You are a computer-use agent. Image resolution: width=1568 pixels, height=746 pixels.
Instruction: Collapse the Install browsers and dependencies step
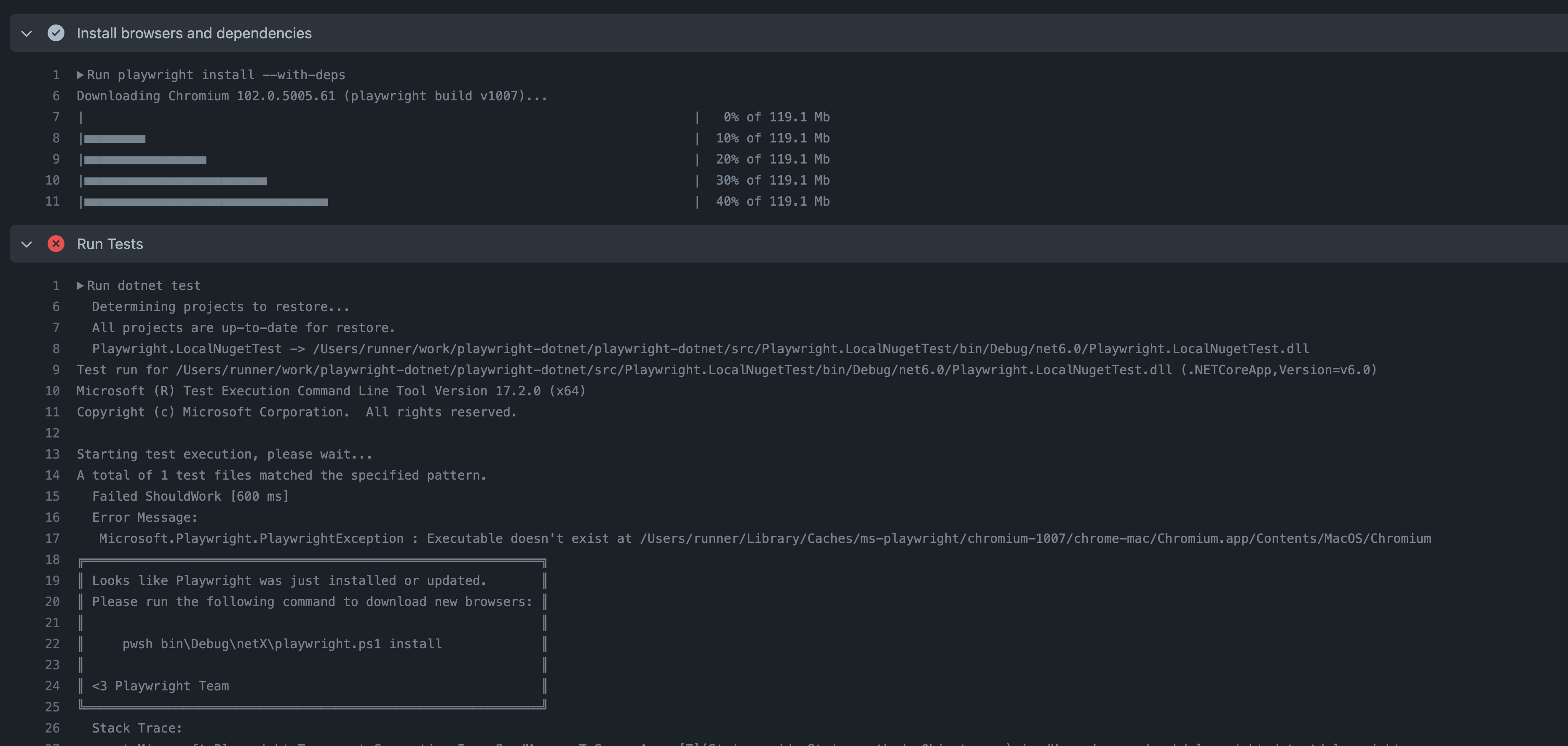click(x=26, y=33)
